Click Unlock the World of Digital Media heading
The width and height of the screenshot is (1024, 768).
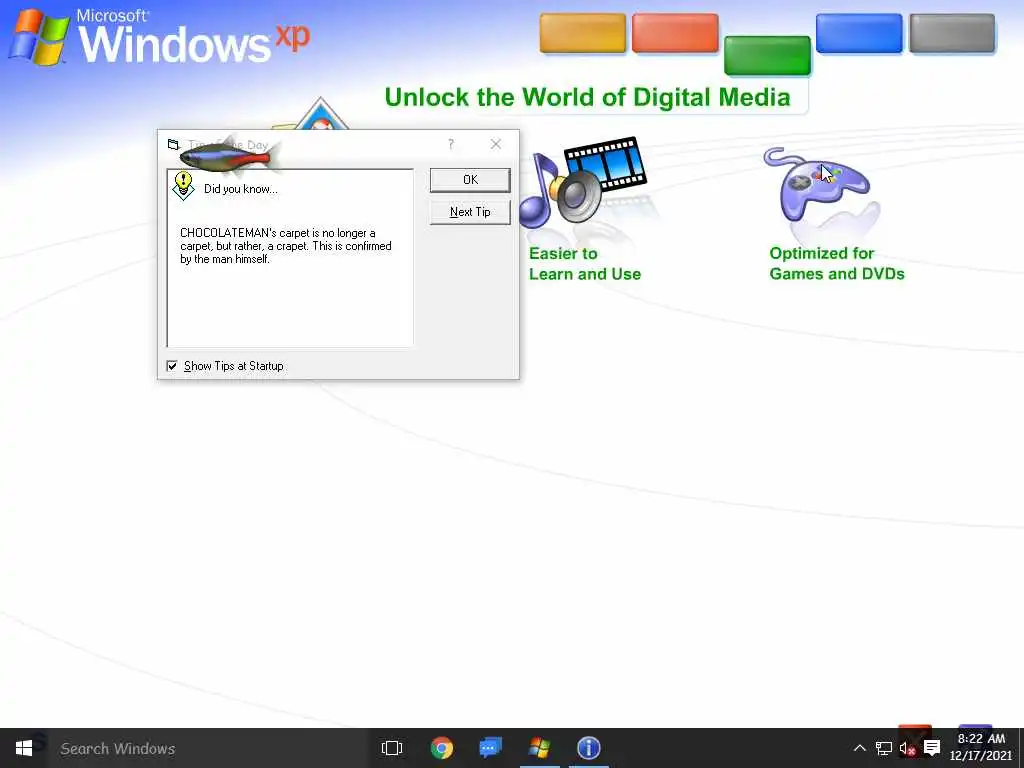click(587, 97)
